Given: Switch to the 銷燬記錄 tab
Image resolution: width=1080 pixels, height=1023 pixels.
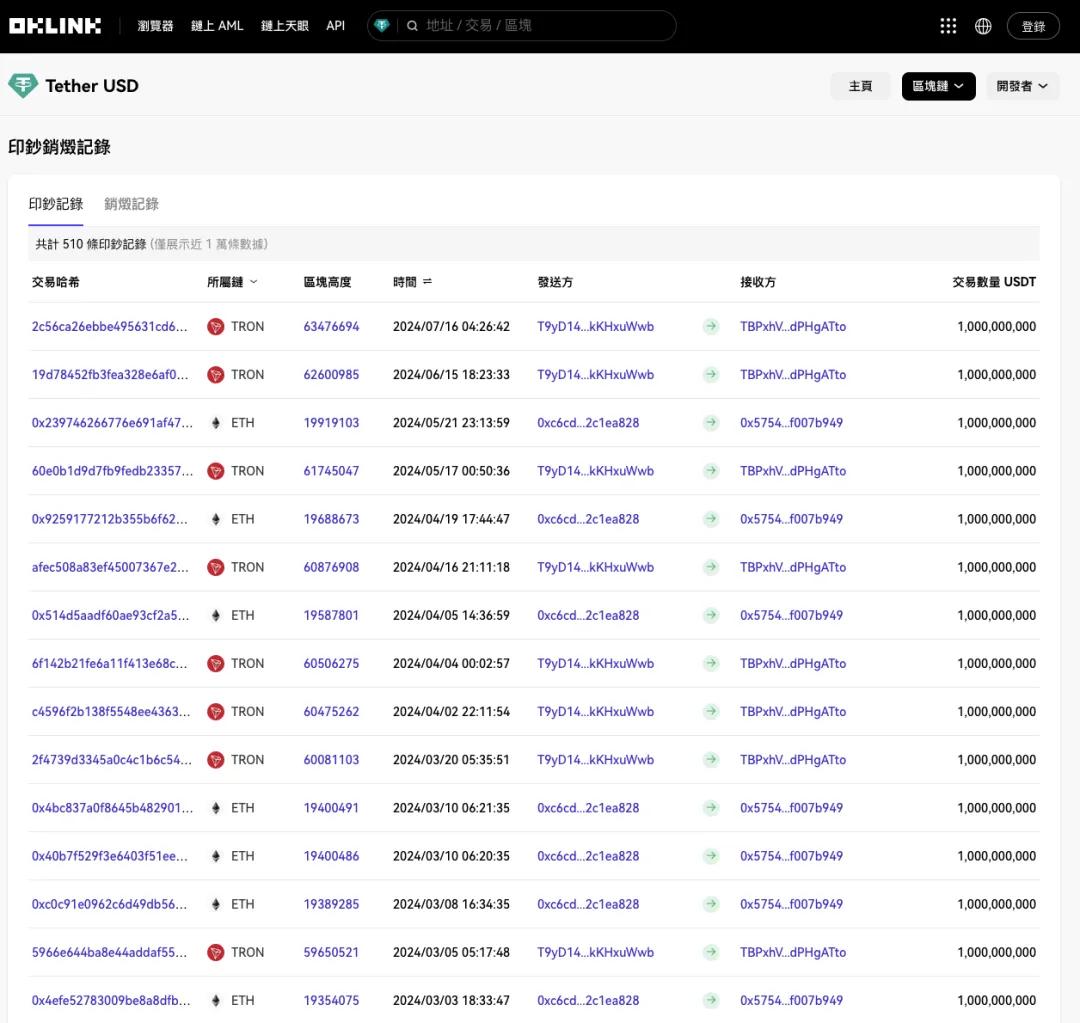Looking at the screenshot, I should tap(131, 203).
